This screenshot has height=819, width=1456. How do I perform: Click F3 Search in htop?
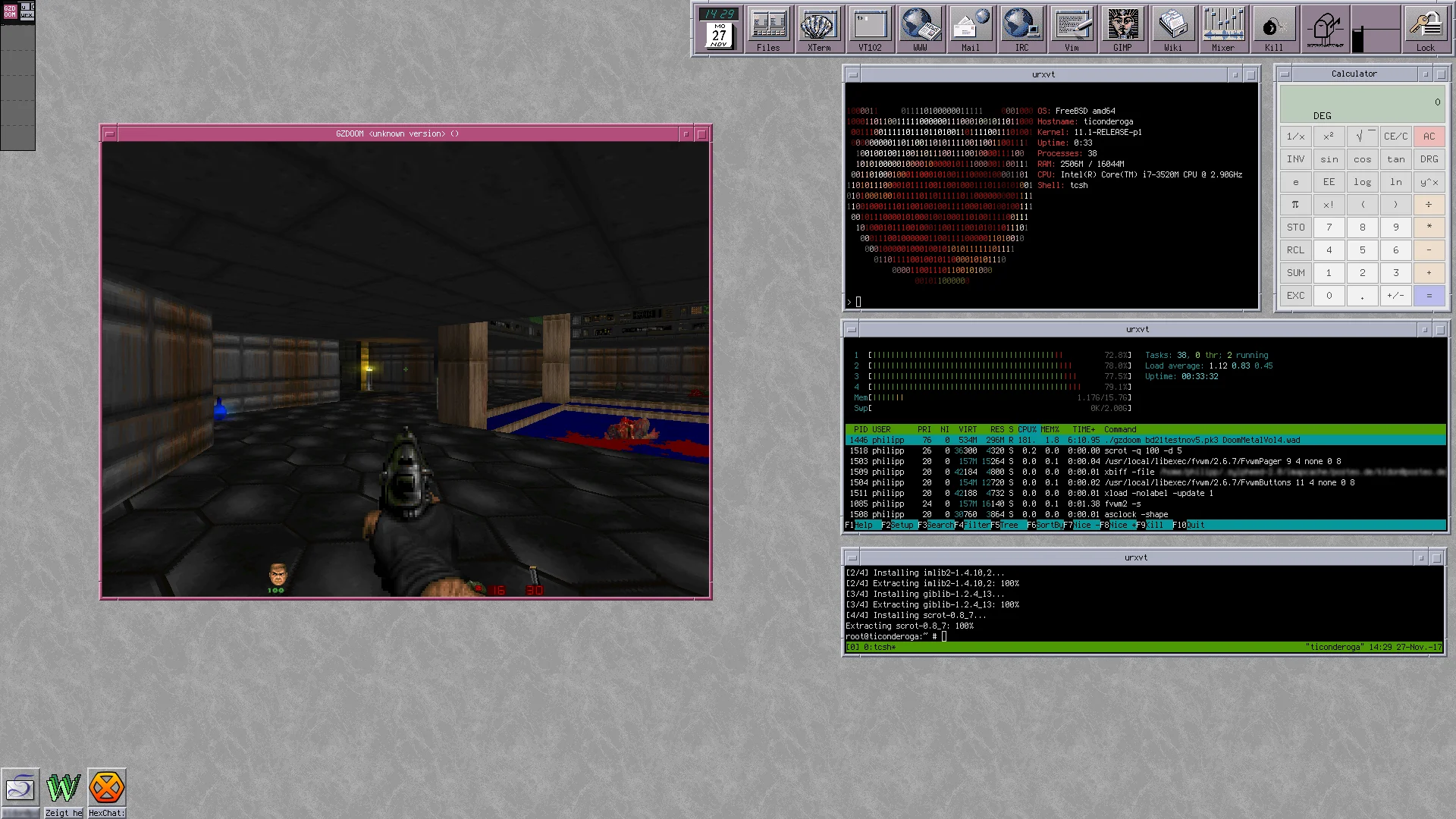point(935,525)
